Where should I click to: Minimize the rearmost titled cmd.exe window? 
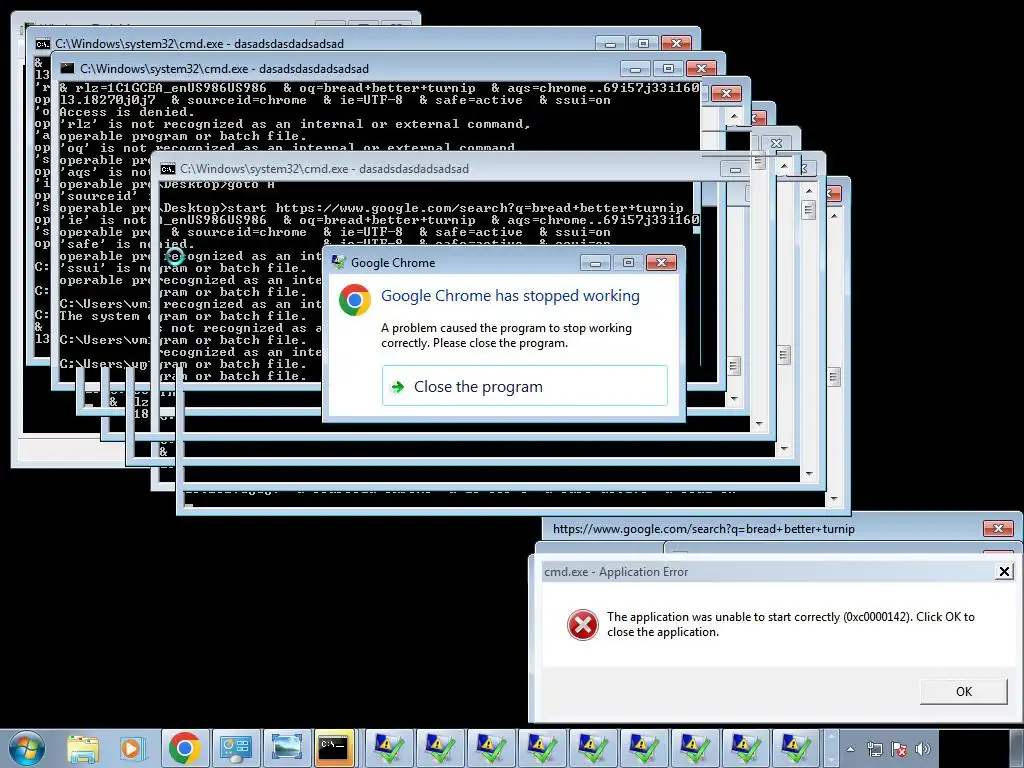tap(610, 44)
